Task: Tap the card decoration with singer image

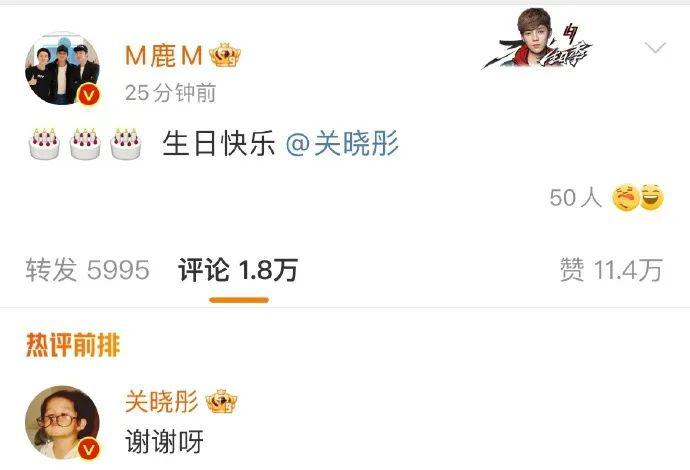Action: point(537,39)
